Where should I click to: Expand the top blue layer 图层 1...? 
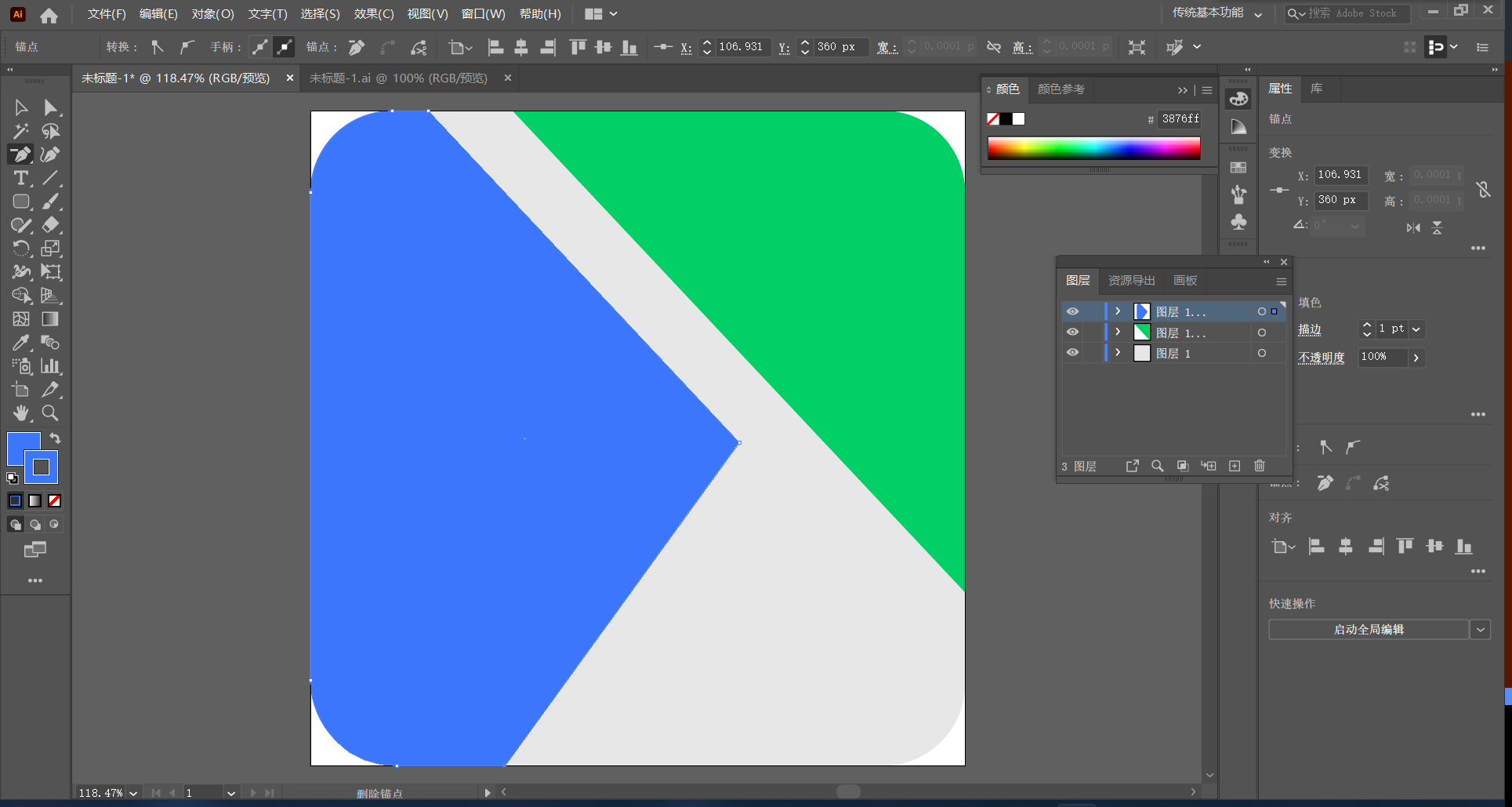(1118, 311)
